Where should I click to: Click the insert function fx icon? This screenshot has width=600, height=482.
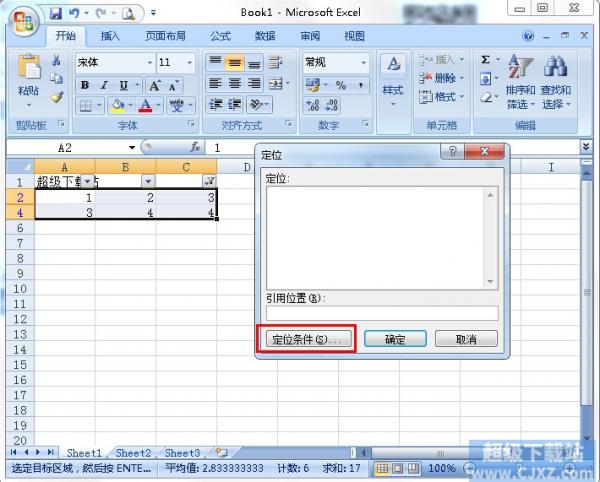[196, 147]
